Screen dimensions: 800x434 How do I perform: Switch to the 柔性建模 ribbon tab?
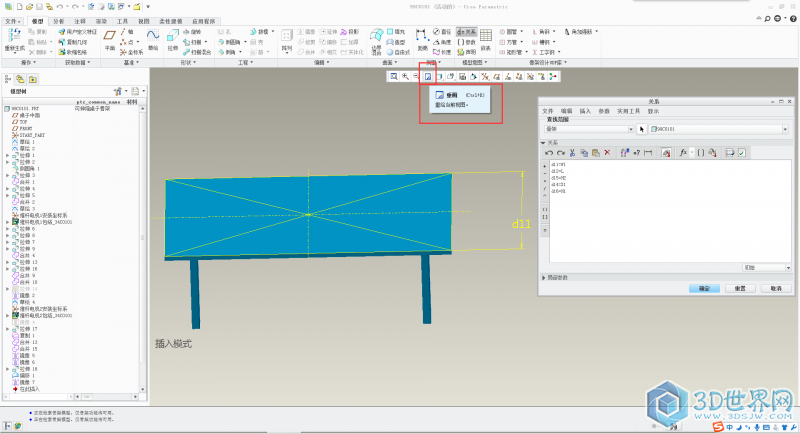pyautogui.click(x=171, y=21)
